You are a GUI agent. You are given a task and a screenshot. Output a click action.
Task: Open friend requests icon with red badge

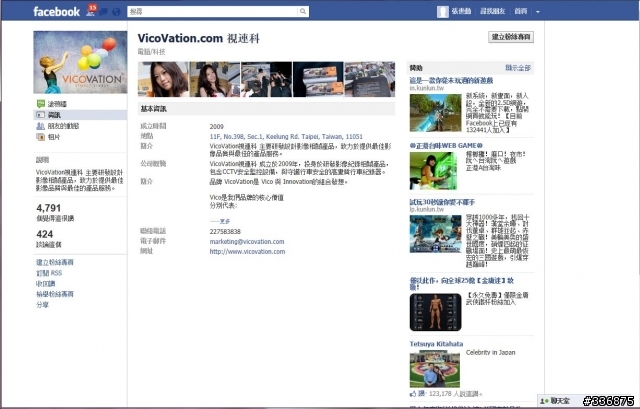pos(91,11)
